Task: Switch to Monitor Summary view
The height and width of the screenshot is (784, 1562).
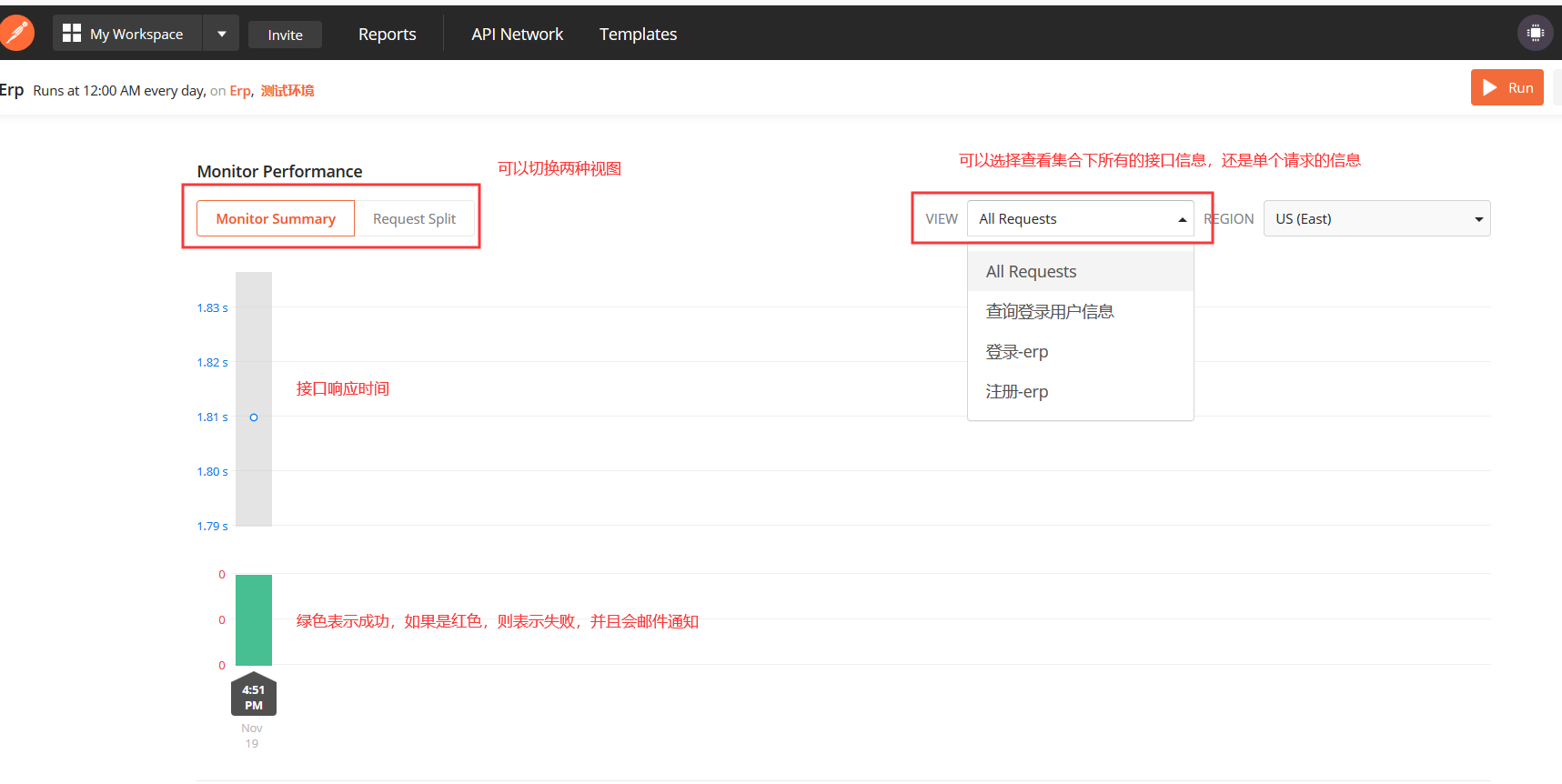Action: [276, 219]
